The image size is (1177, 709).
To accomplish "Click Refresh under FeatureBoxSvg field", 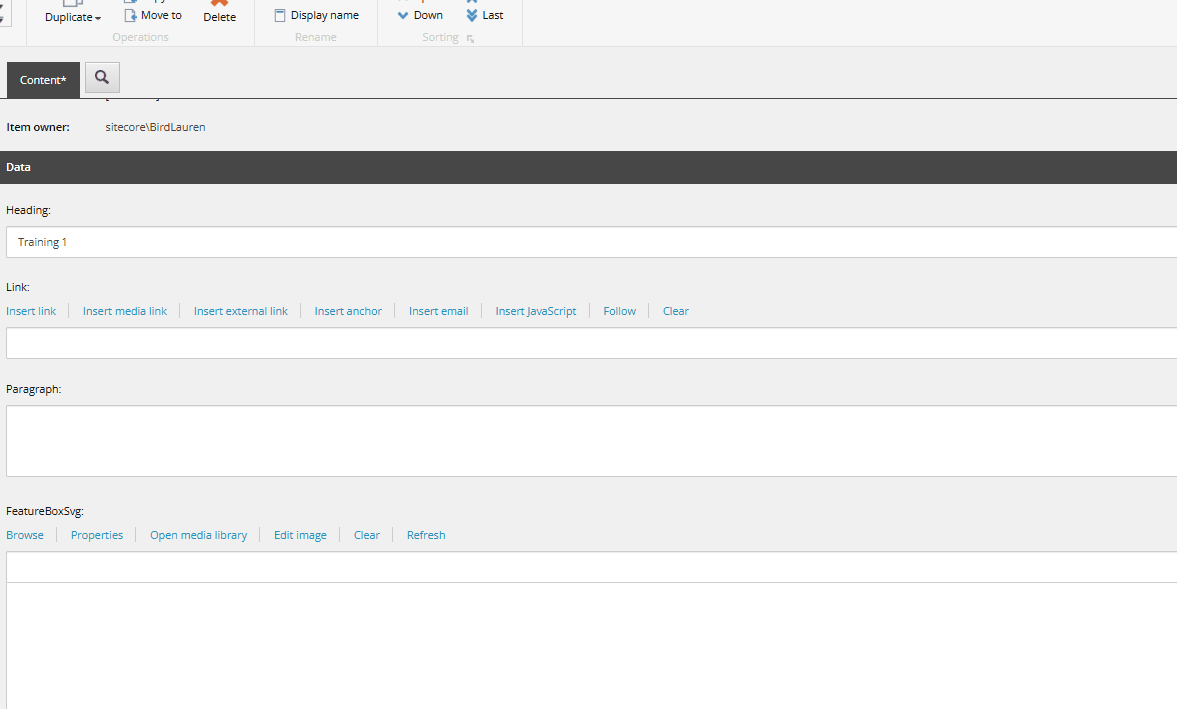I will coord(425,534).
